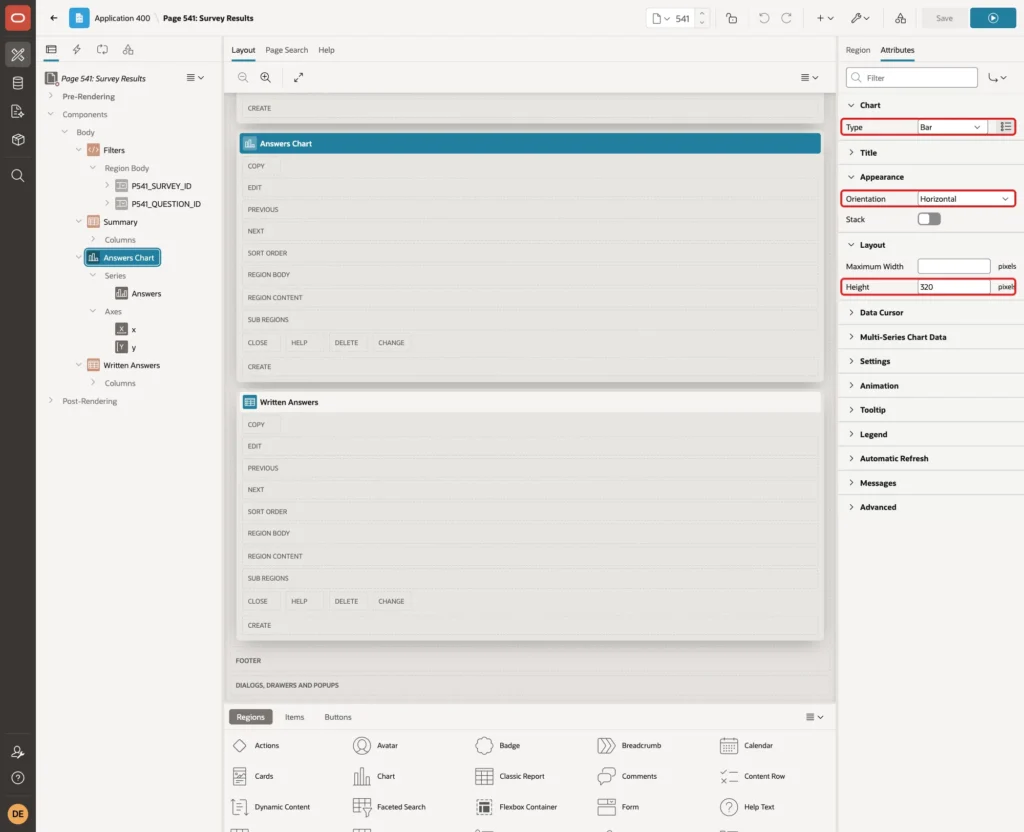Viewport: 1024px width, 832px height.
Task: Open the DE user avatar menu
Action: [x=18, y=814]
